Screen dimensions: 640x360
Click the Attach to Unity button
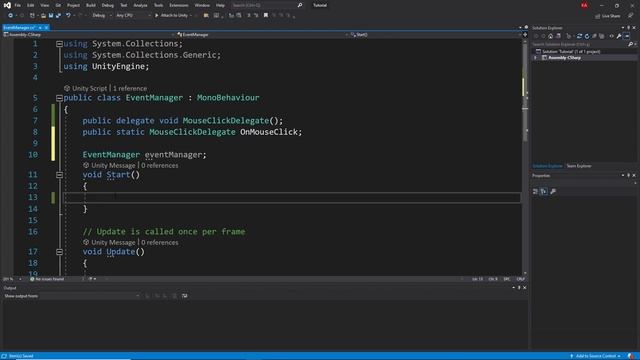tap(171, 16)
